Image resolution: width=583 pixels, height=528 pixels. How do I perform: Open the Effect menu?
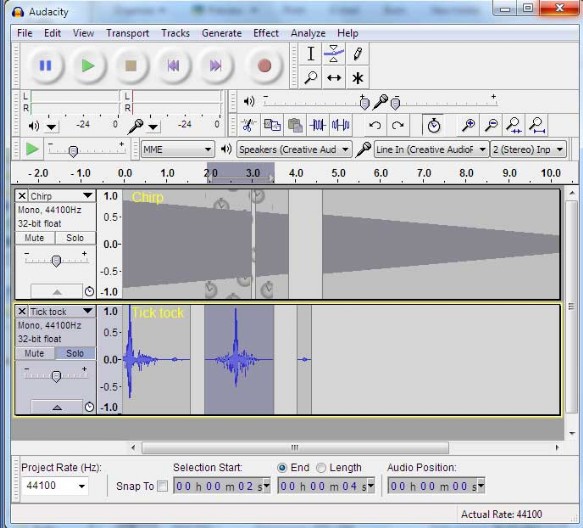point(266,33)
